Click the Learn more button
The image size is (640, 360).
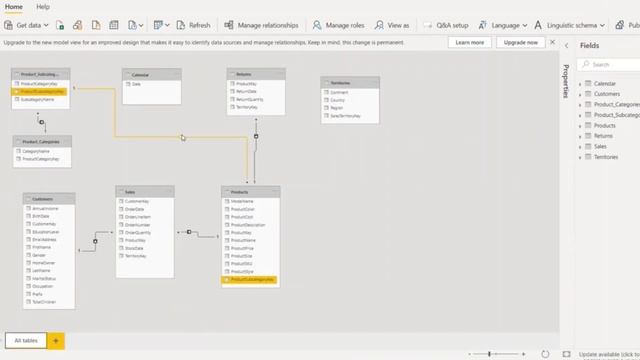coord(469,42)
